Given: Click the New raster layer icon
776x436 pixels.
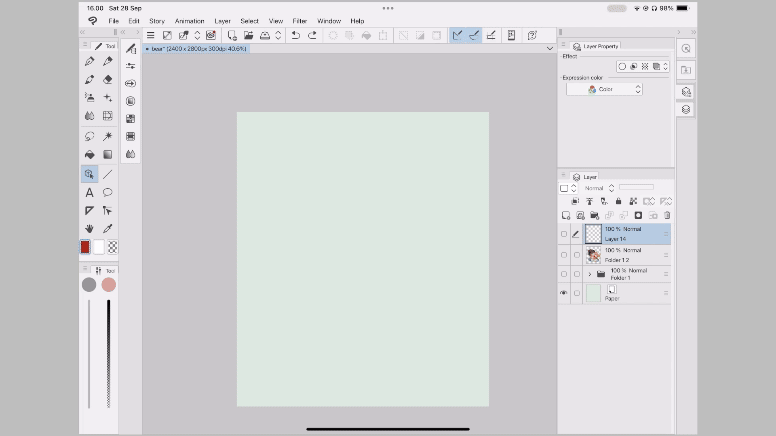Looking at the screenshot, I should tap(566, 215).
